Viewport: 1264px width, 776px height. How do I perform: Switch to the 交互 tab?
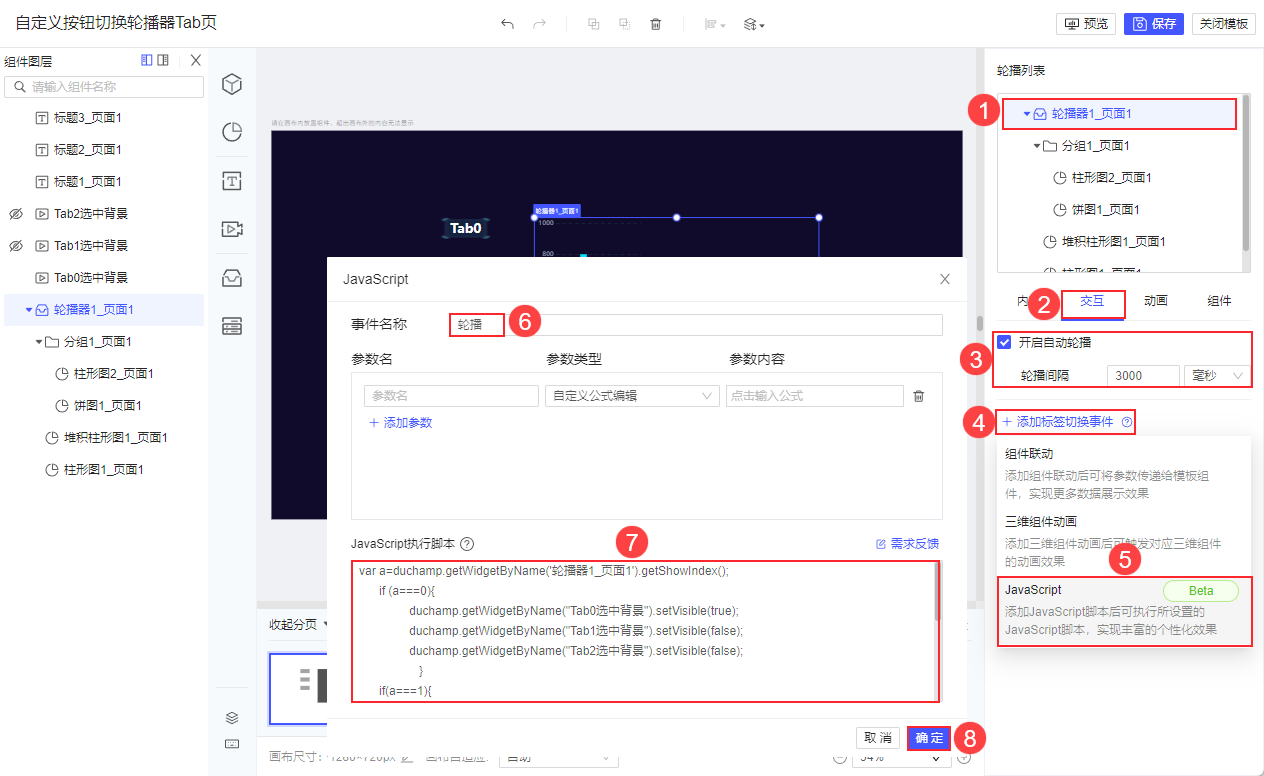tap(1091, 301)
